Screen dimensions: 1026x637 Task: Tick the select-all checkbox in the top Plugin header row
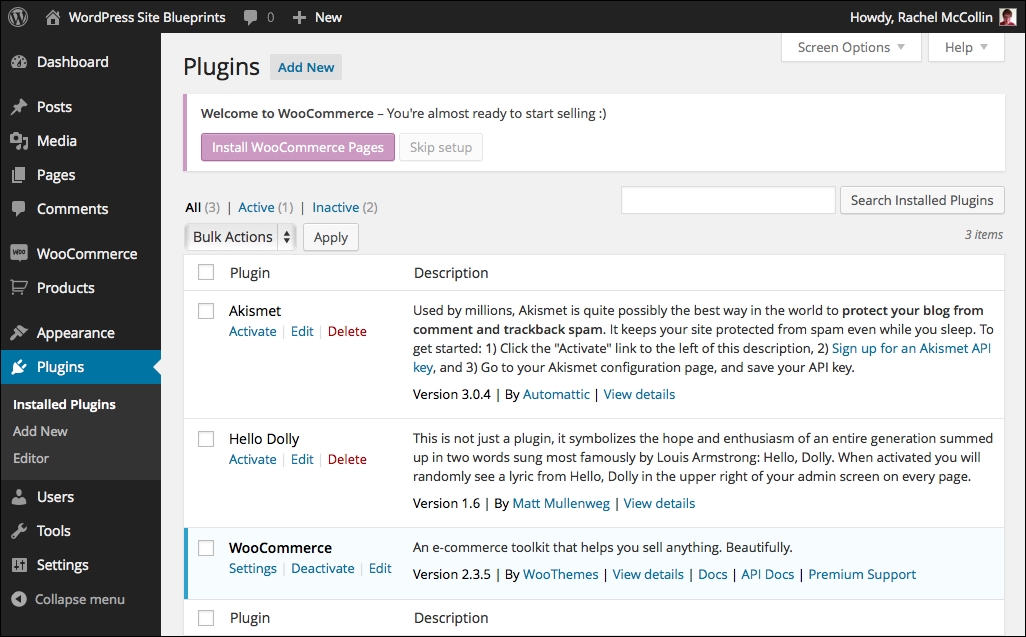pos(206,272)
